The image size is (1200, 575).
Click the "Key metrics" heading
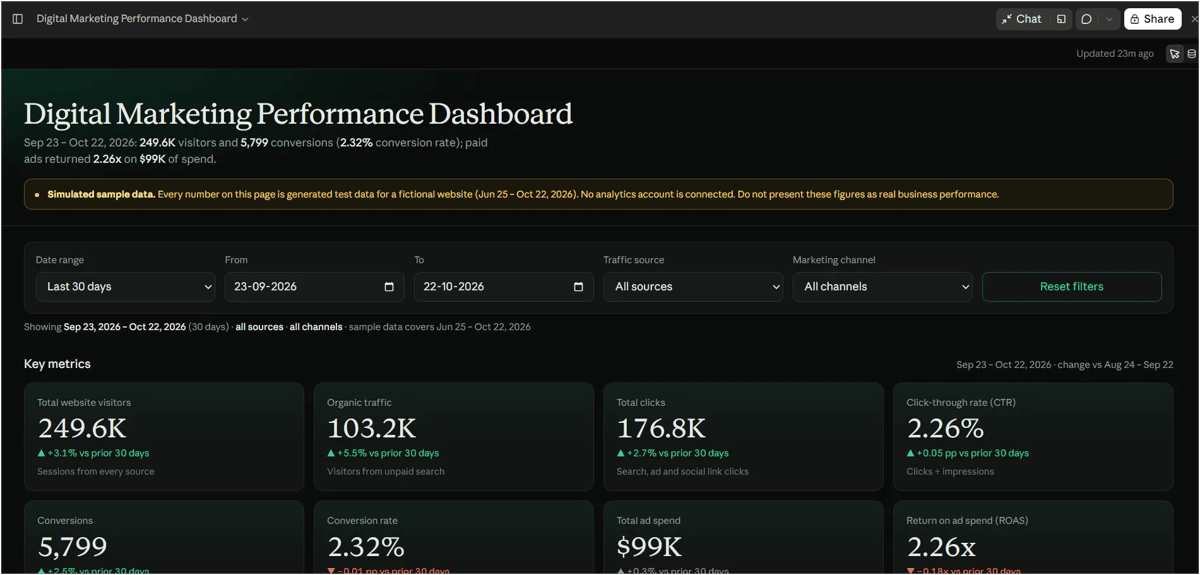click(57, 364)
